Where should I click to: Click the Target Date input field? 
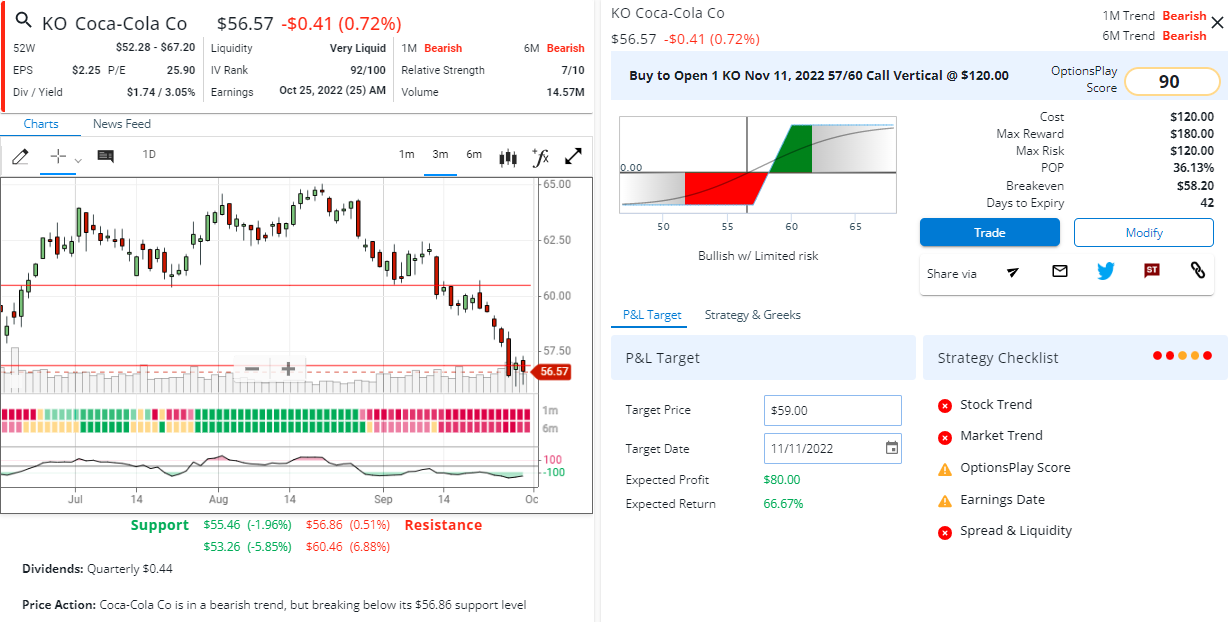tap(833, 448)
